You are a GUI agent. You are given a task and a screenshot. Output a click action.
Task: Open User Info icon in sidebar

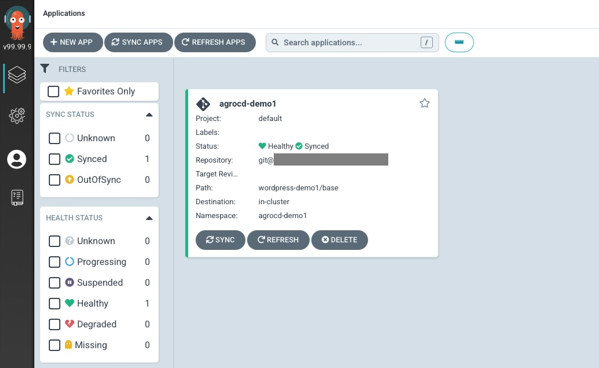pos(16,159)
